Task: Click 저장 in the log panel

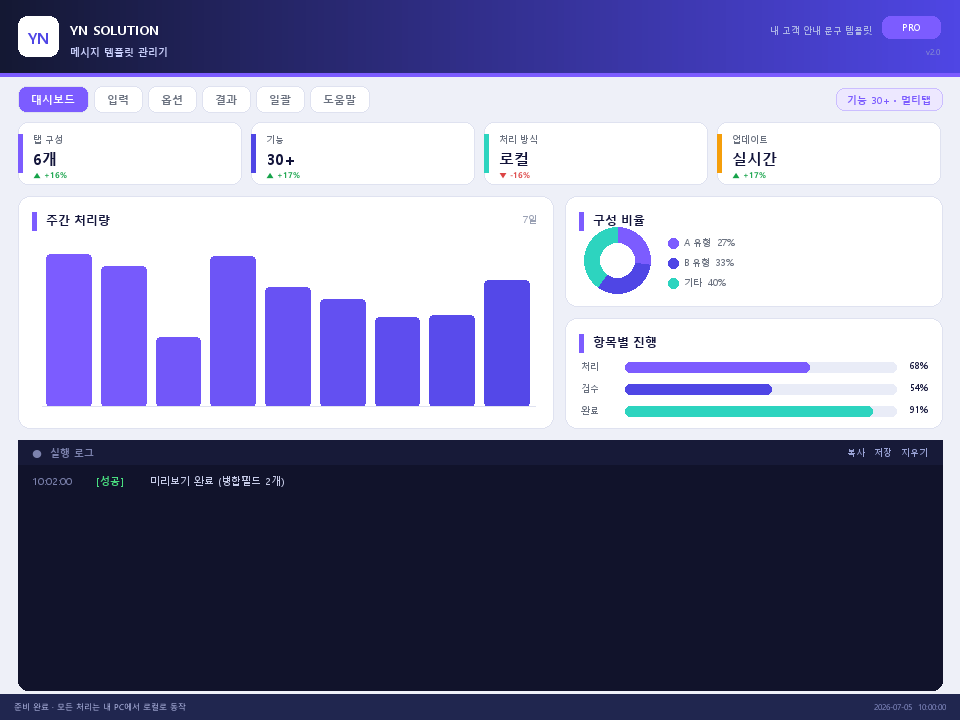Action: 883,452
